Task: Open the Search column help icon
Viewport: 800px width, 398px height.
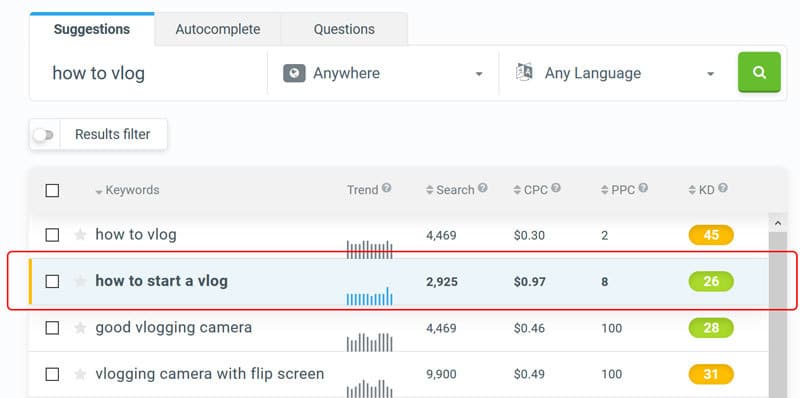Action: tap(483, 188)
